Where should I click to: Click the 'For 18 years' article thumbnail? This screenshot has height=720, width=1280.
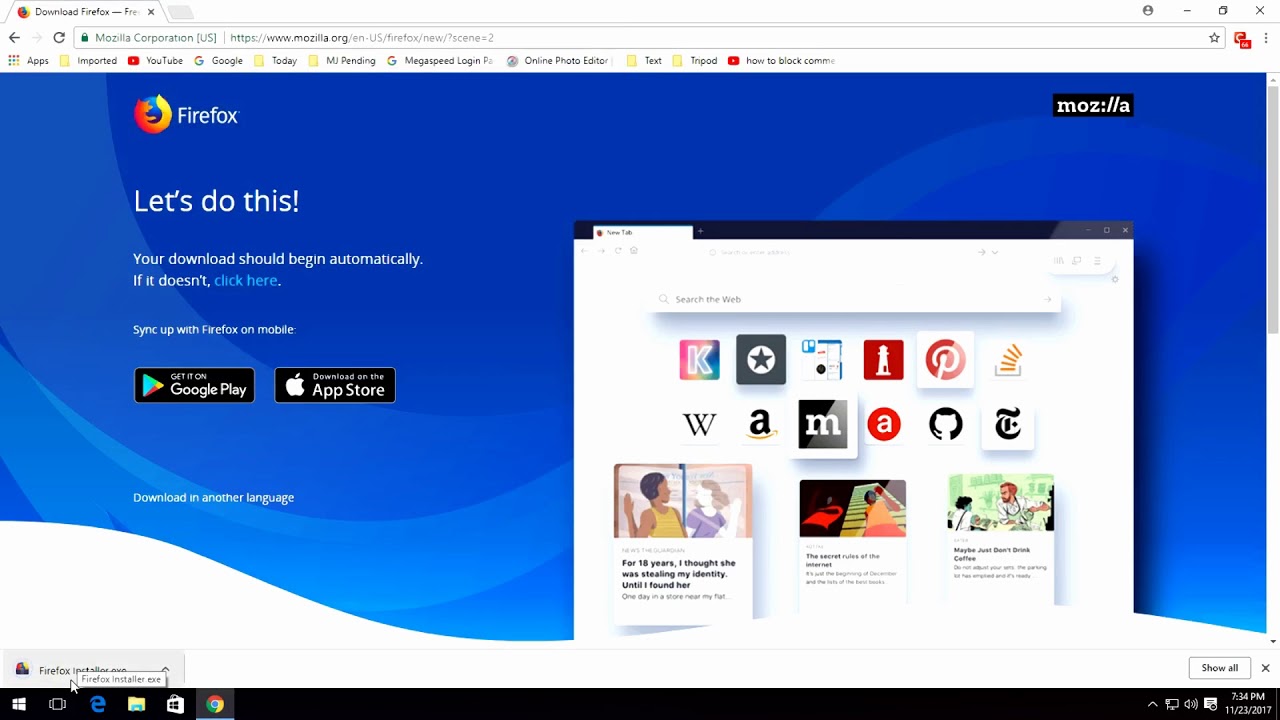tap(683, 501)
